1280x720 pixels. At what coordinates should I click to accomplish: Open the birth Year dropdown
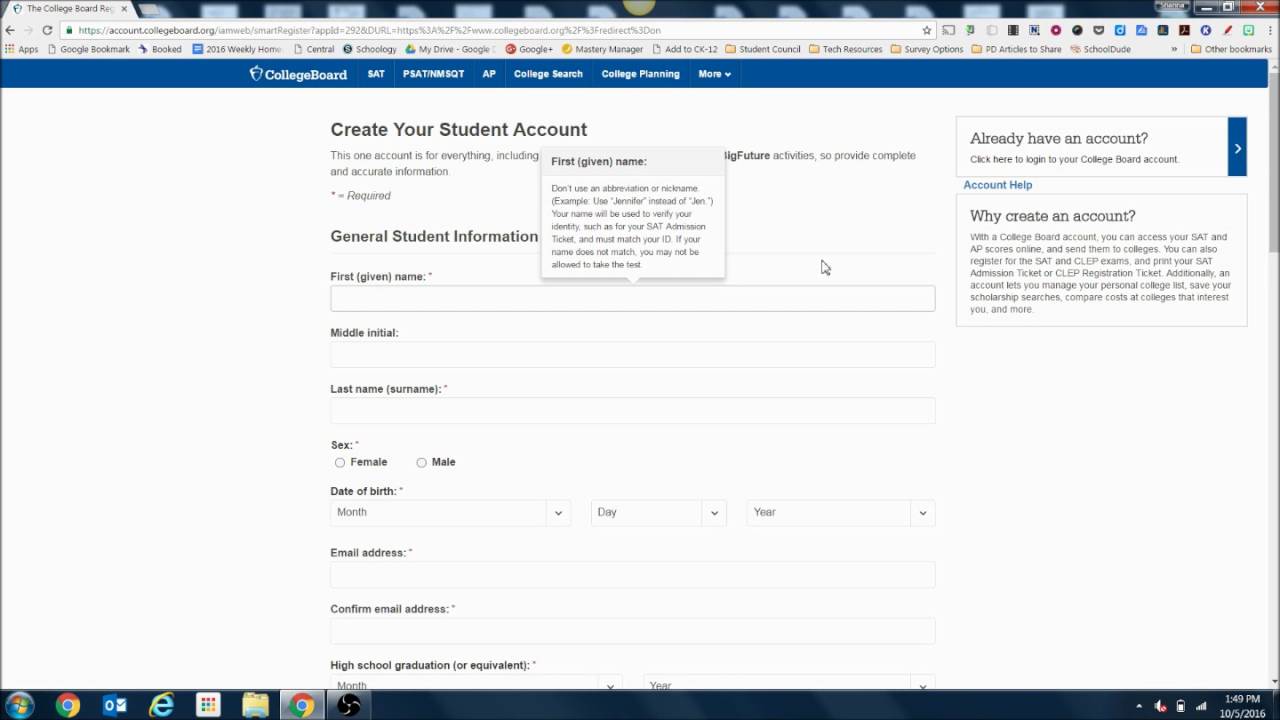[840, 512]
